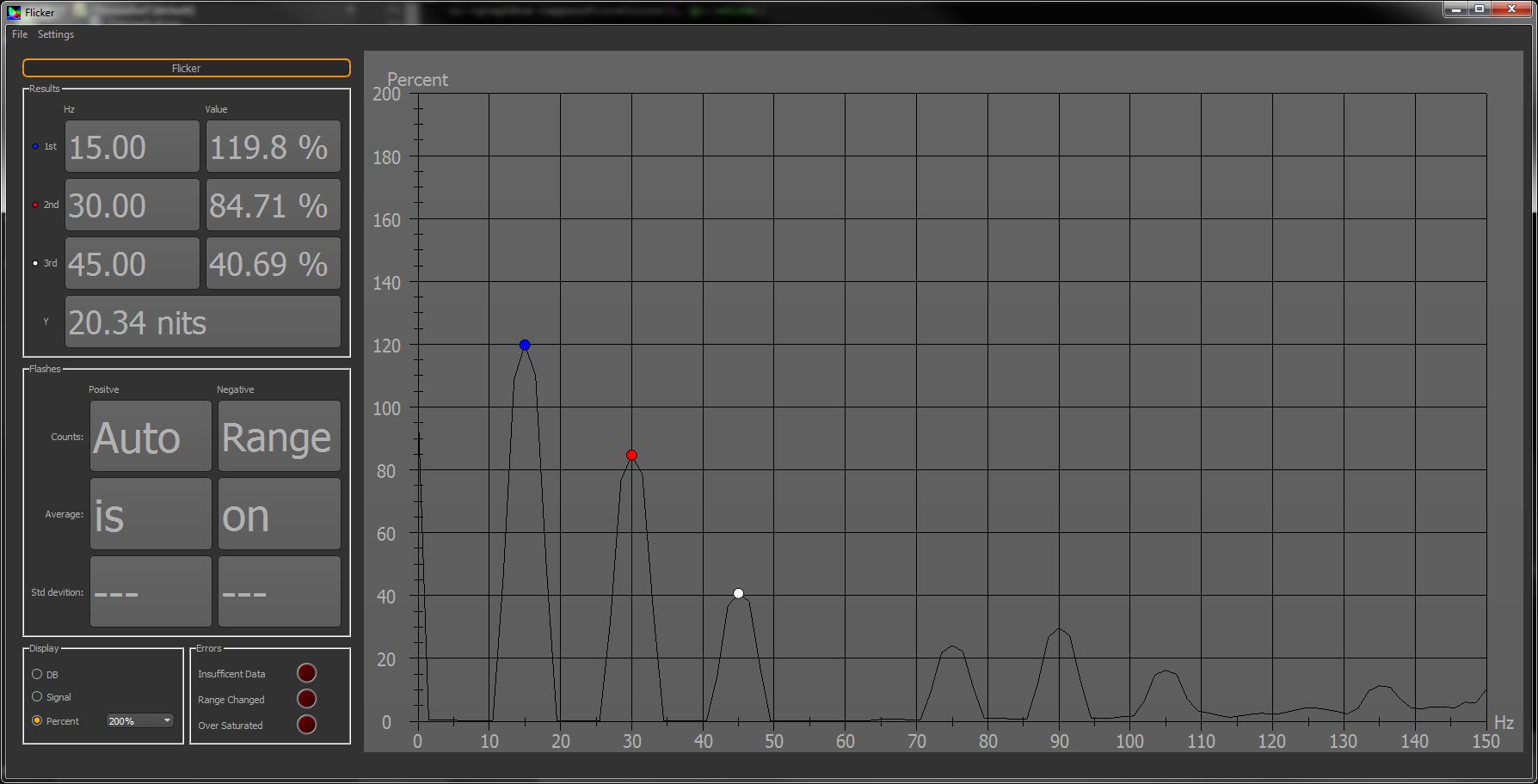Click the Hz axis label on graph
The image size is (1538, 784).
click(x=1504, y=722)
